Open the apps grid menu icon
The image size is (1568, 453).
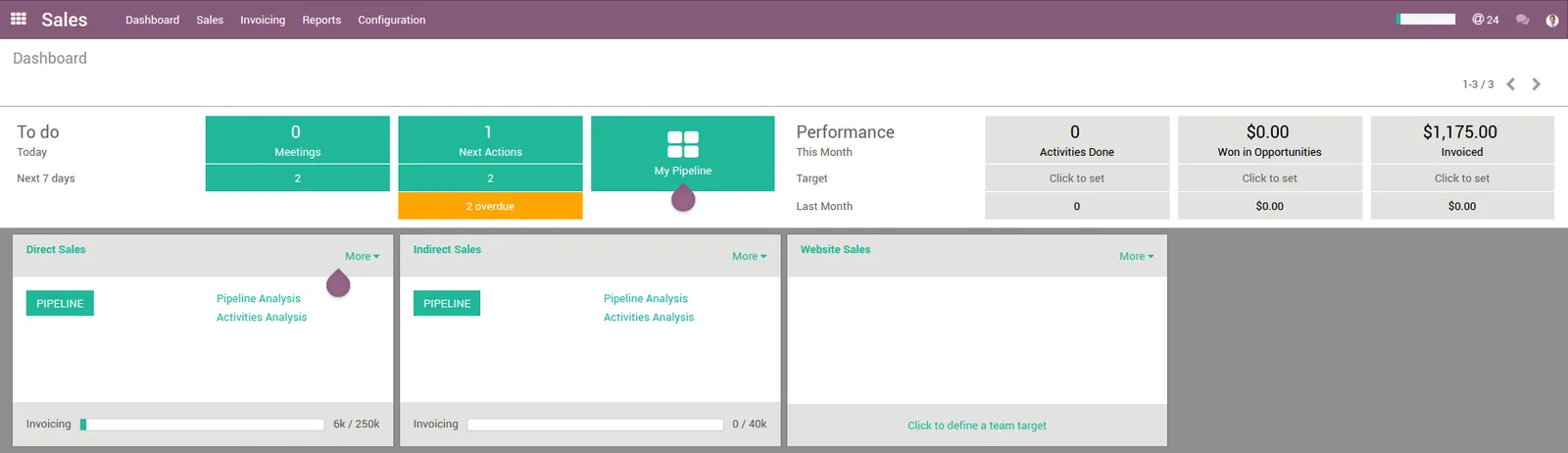[18, 19]
